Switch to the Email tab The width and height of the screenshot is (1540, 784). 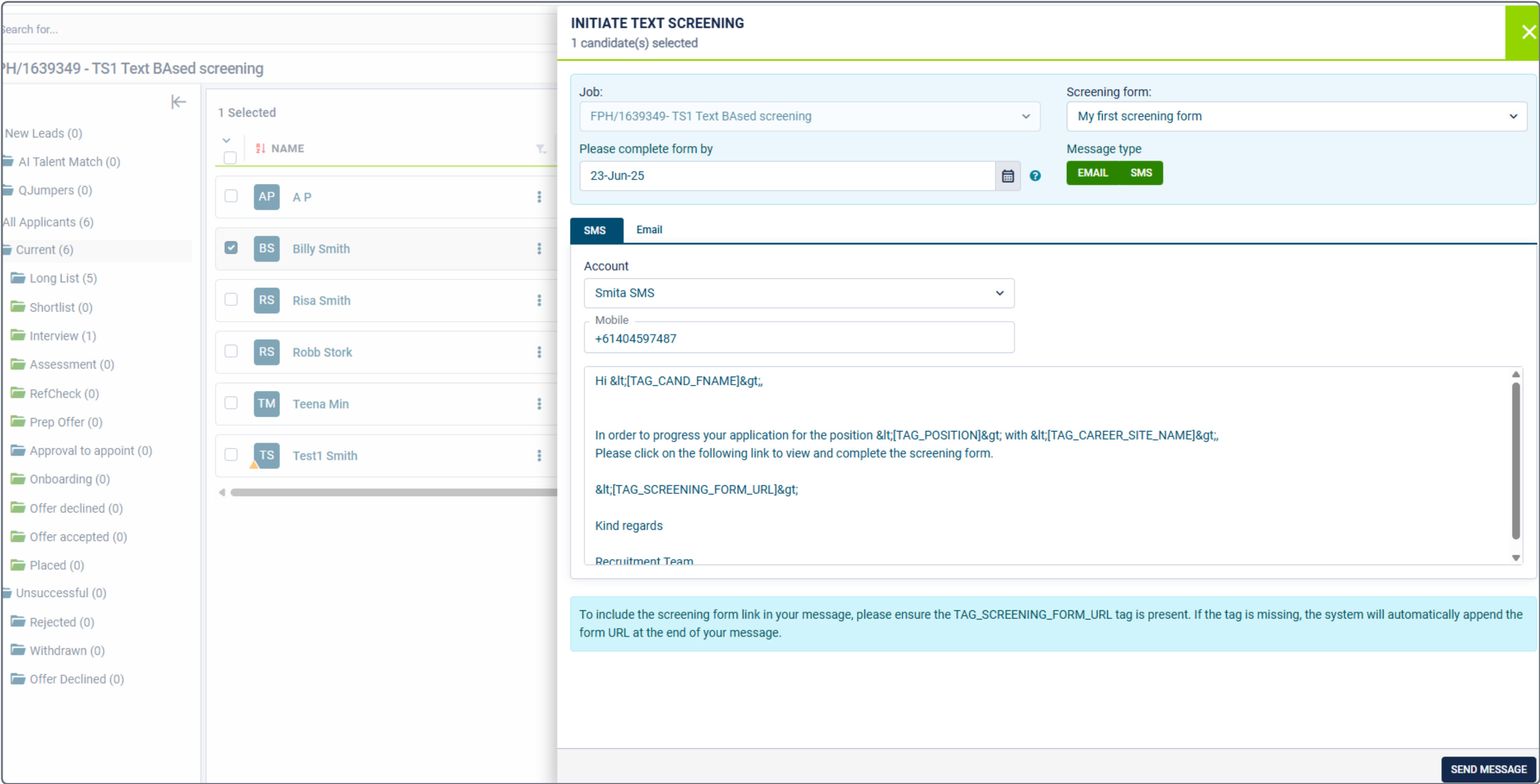[649, 230]
